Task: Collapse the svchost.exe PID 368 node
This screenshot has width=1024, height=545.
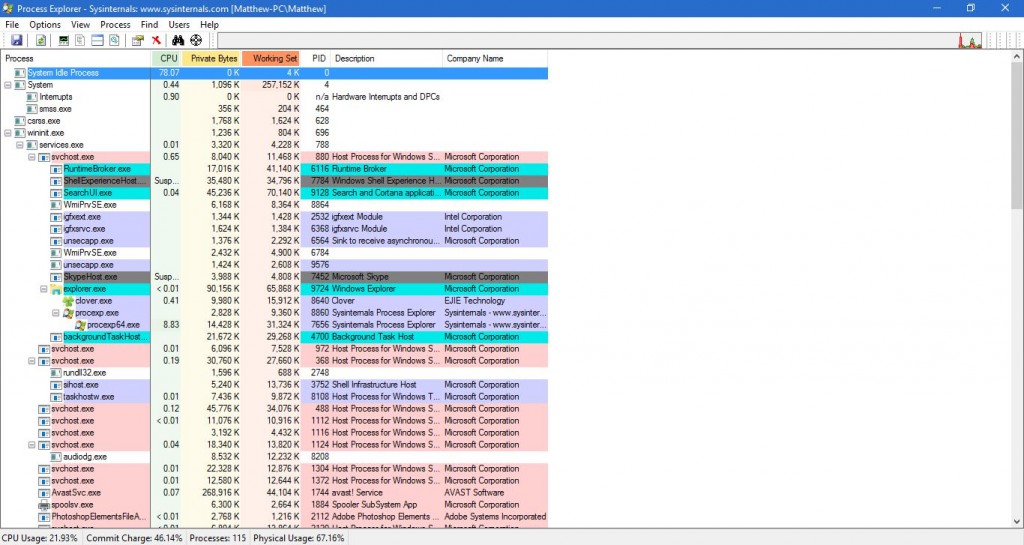Action: [x=31, y=361]
